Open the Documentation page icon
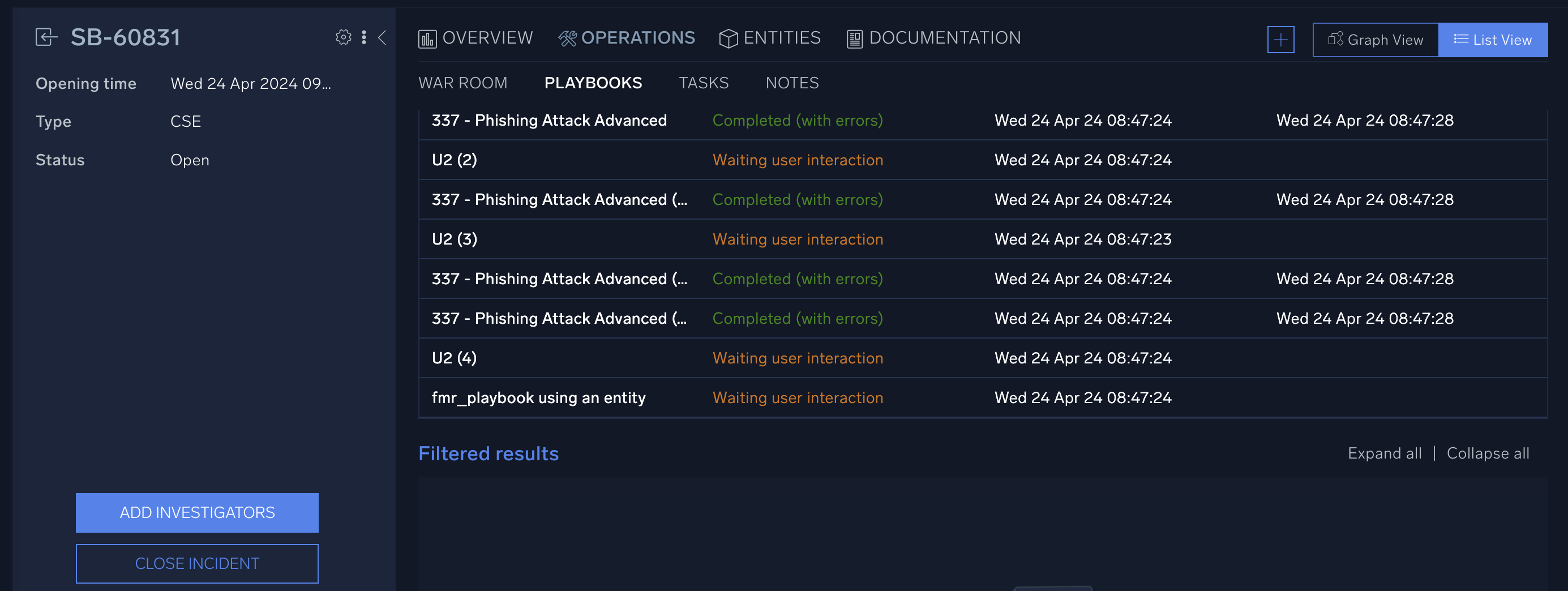Screen dimensions: 1568x591 tap(854, 38)
